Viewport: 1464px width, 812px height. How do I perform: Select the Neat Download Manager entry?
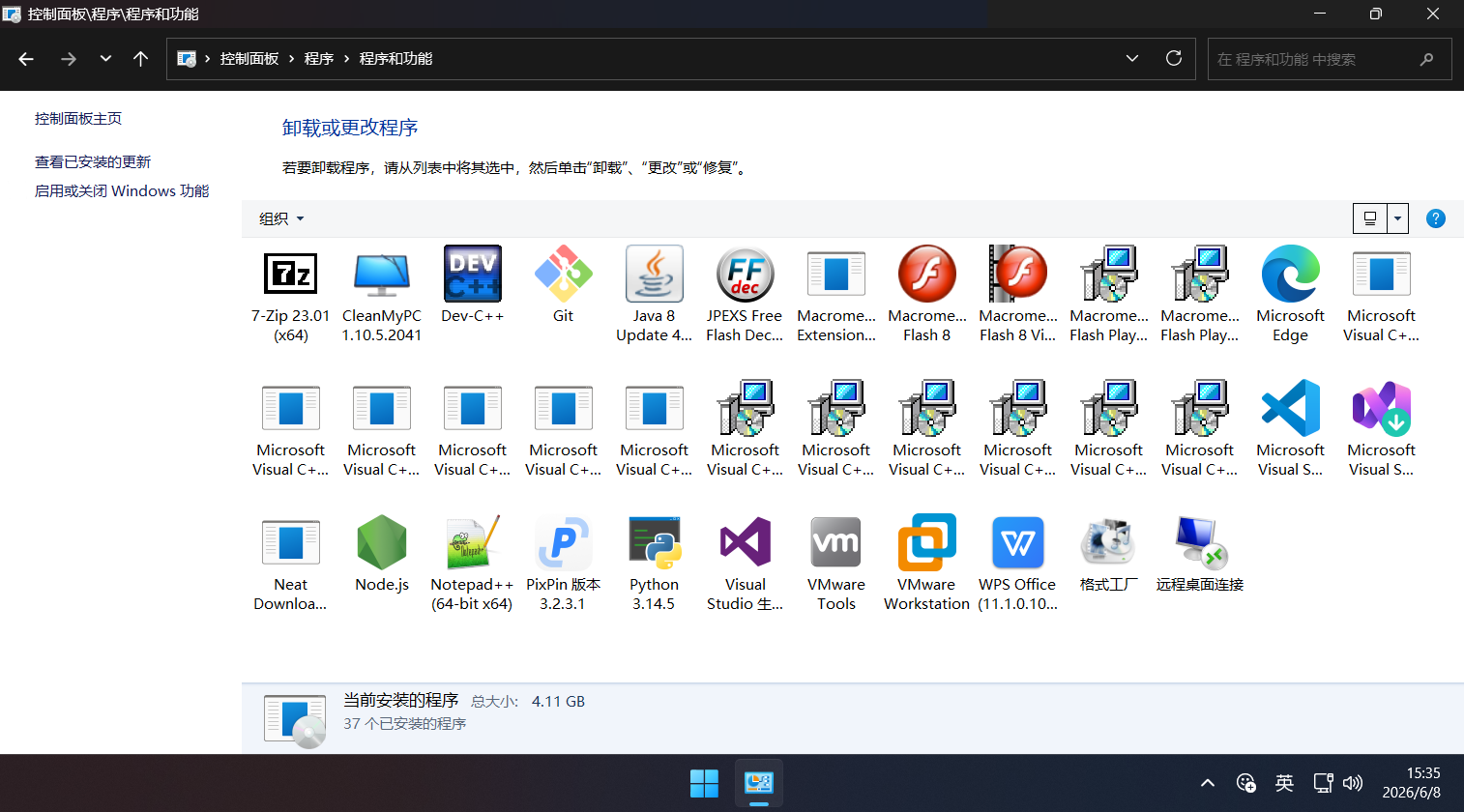(x=290, y=563)
